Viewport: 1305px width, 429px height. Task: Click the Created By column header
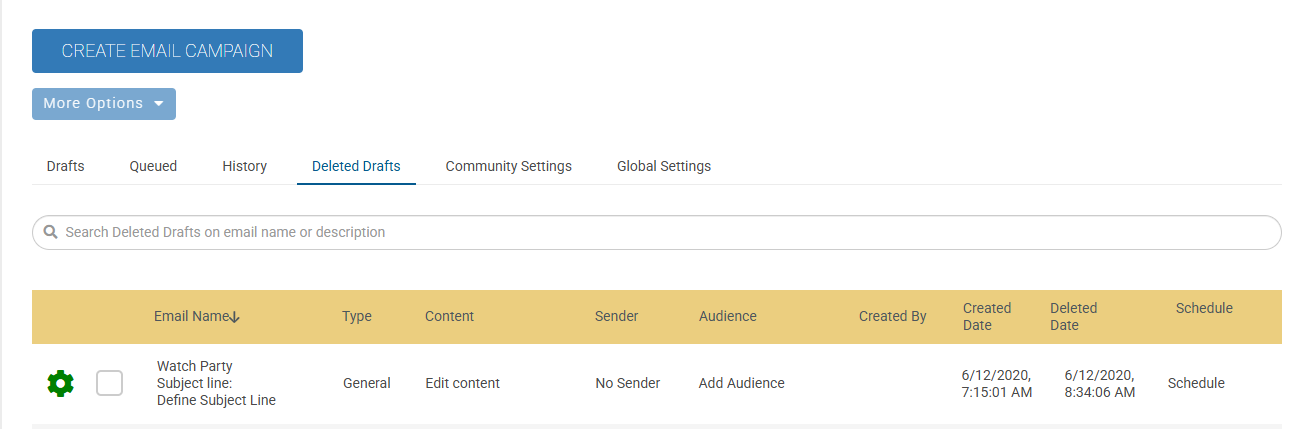point(893,316)
